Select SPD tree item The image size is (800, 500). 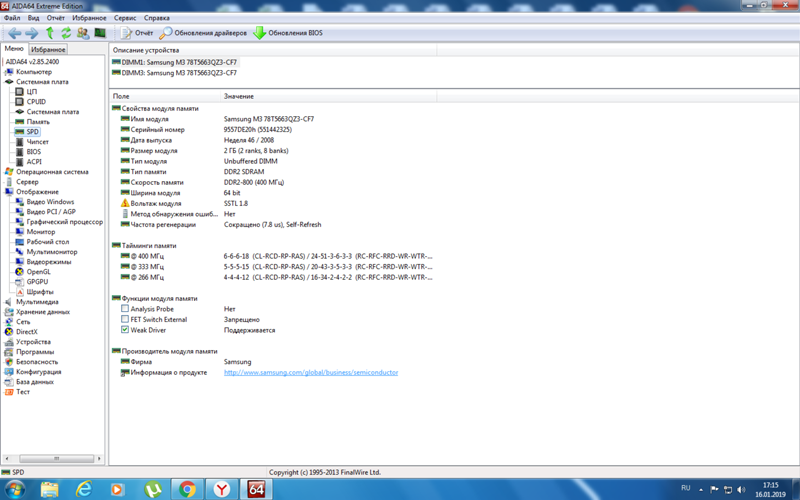(32, 132)
